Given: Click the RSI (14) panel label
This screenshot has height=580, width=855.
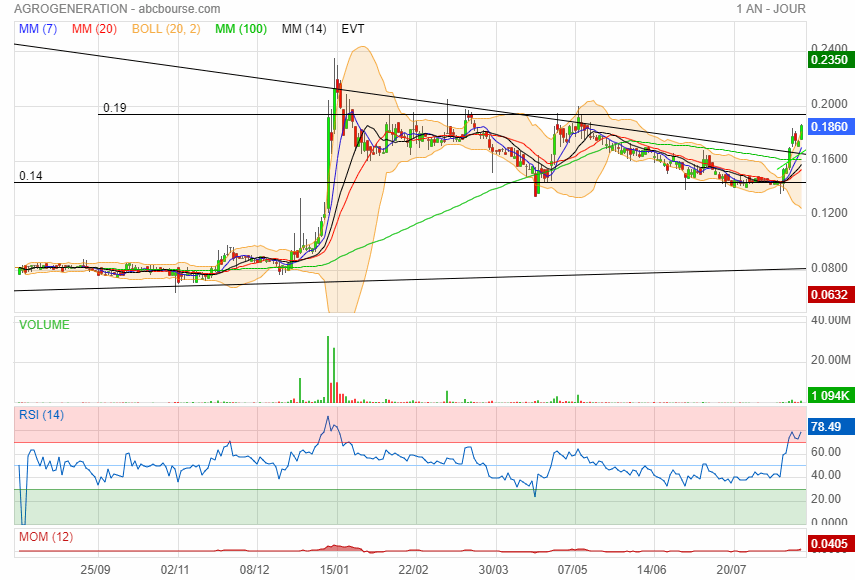Looking at the screenshot, I should 41,415.
